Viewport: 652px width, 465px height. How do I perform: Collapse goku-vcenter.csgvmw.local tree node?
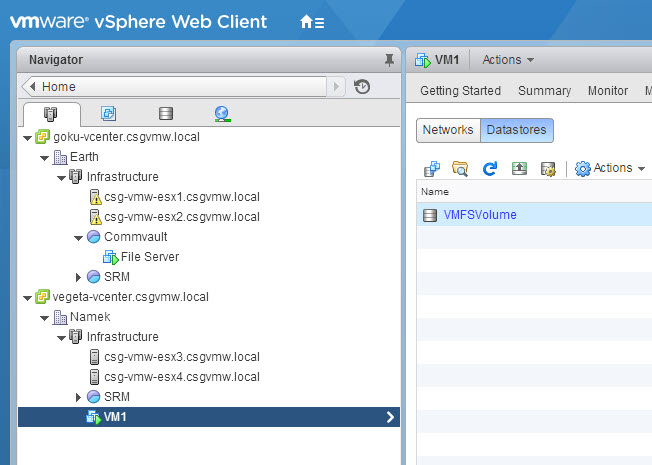coord(28,138)
